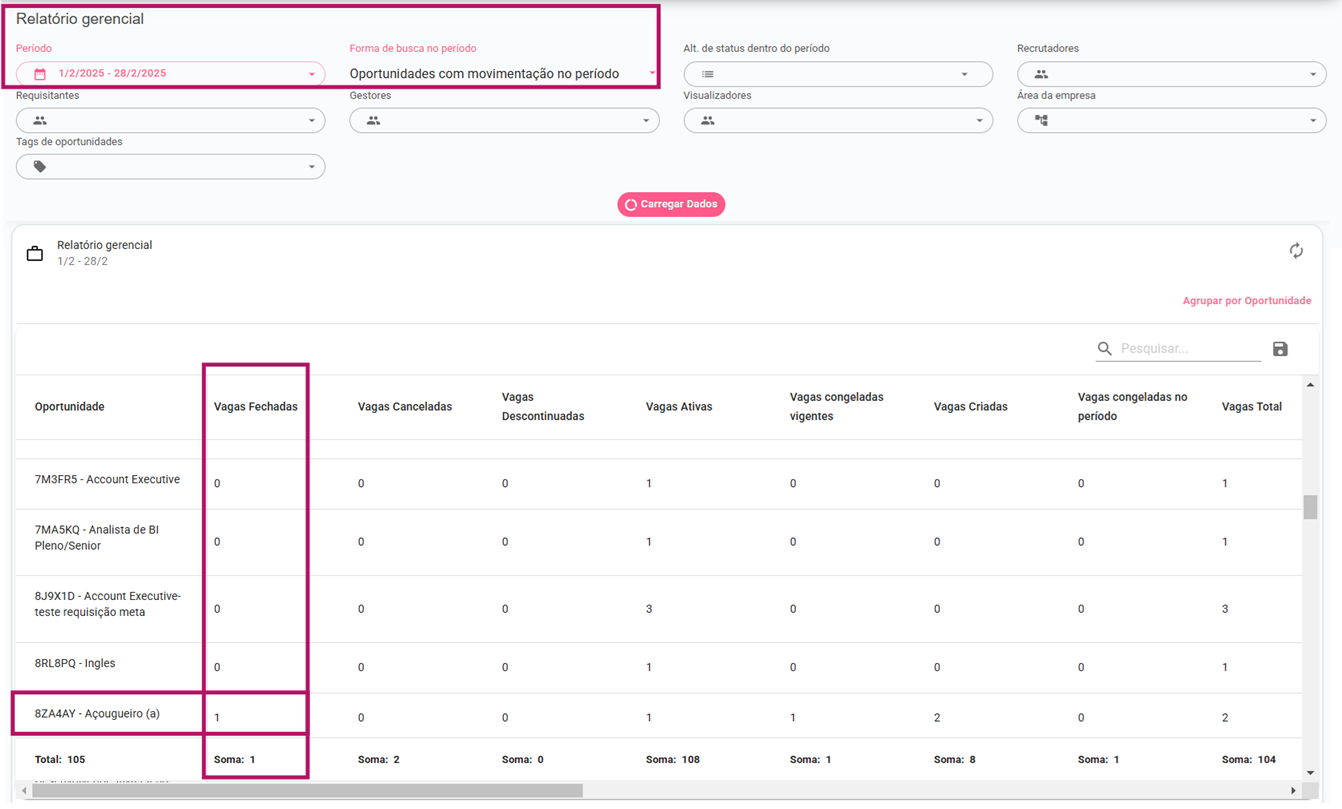Click the people icon in Recrutadores field
This screenshot has height=809, width=1342.
1041,74
